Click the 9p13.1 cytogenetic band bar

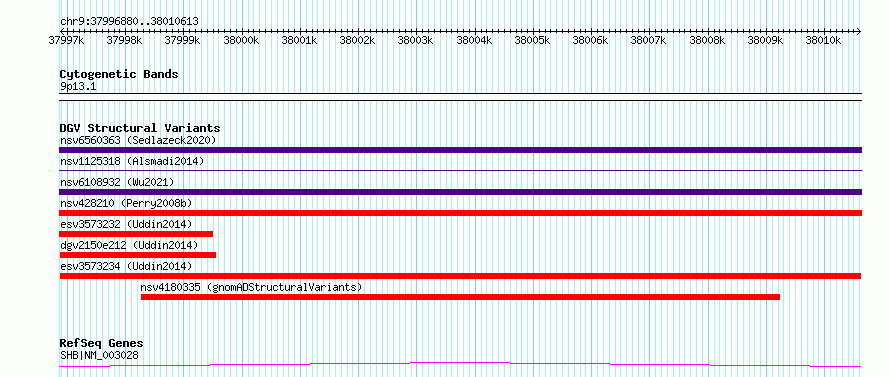[x=460, y=97]
